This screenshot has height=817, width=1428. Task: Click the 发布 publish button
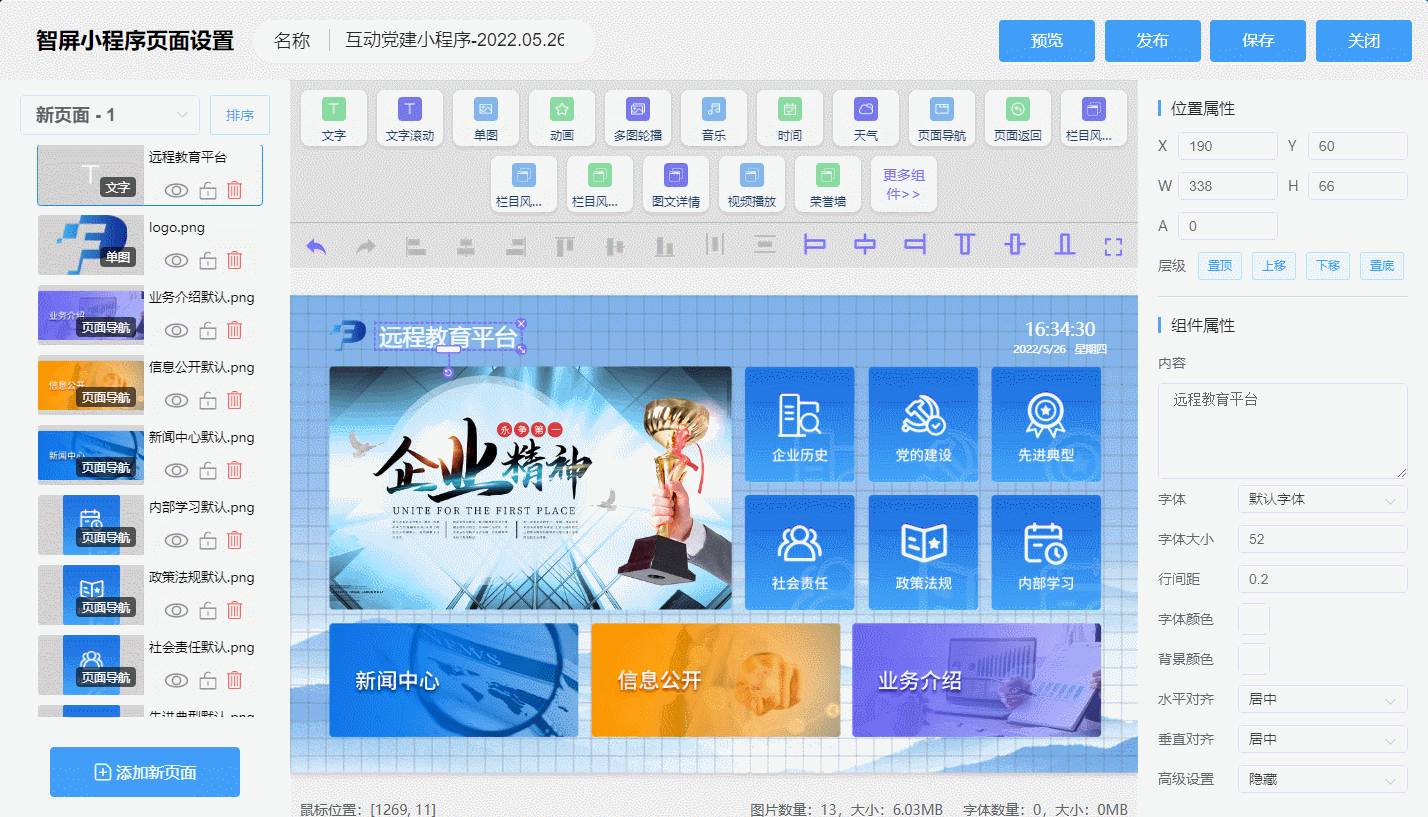click(1152, 41)
